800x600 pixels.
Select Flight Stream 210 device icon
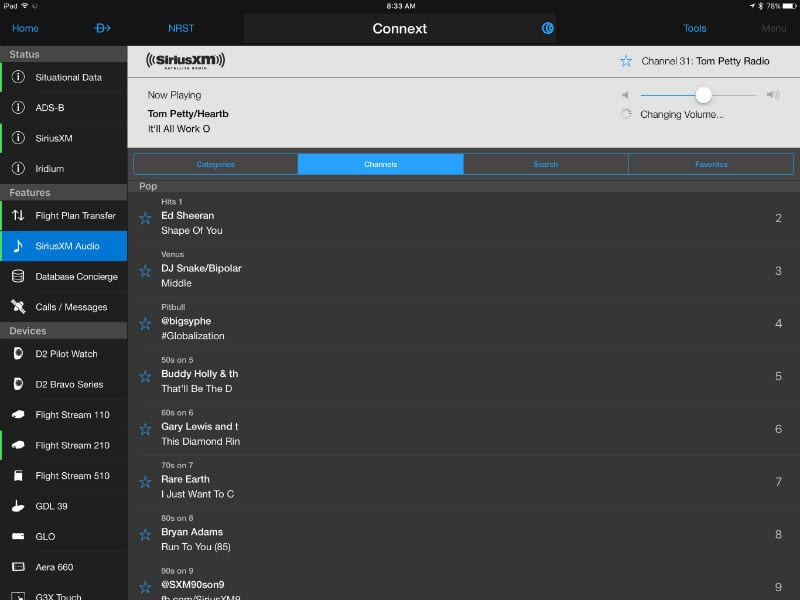18,445
